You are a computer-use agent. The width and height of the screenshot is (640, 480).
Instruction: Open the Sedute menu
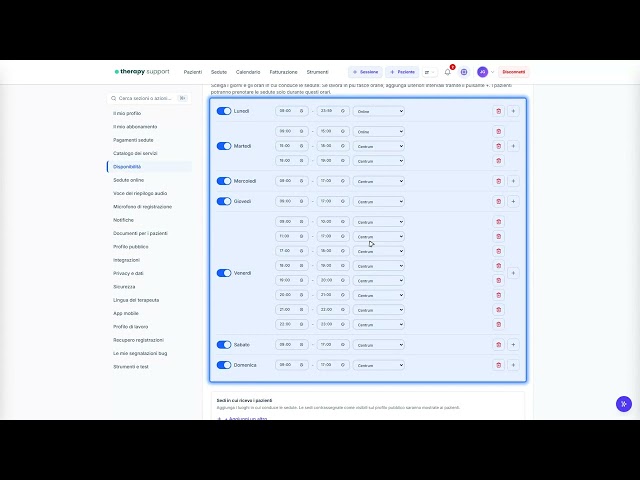(x=219, y=72)
